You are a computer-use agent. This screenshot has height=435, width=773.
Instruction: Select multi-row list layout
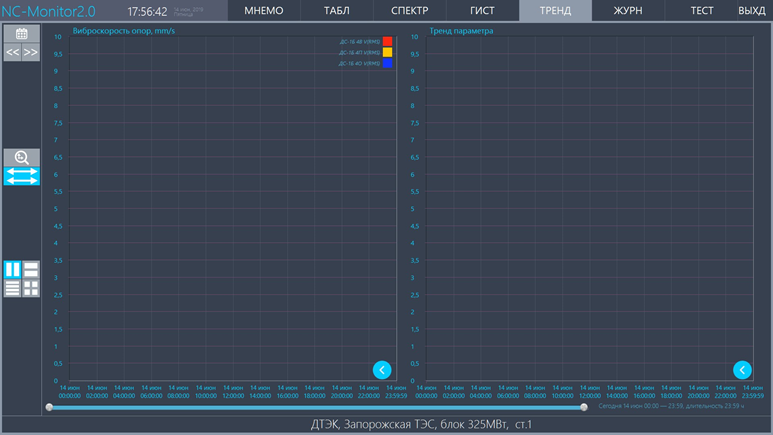coord(13,288)
